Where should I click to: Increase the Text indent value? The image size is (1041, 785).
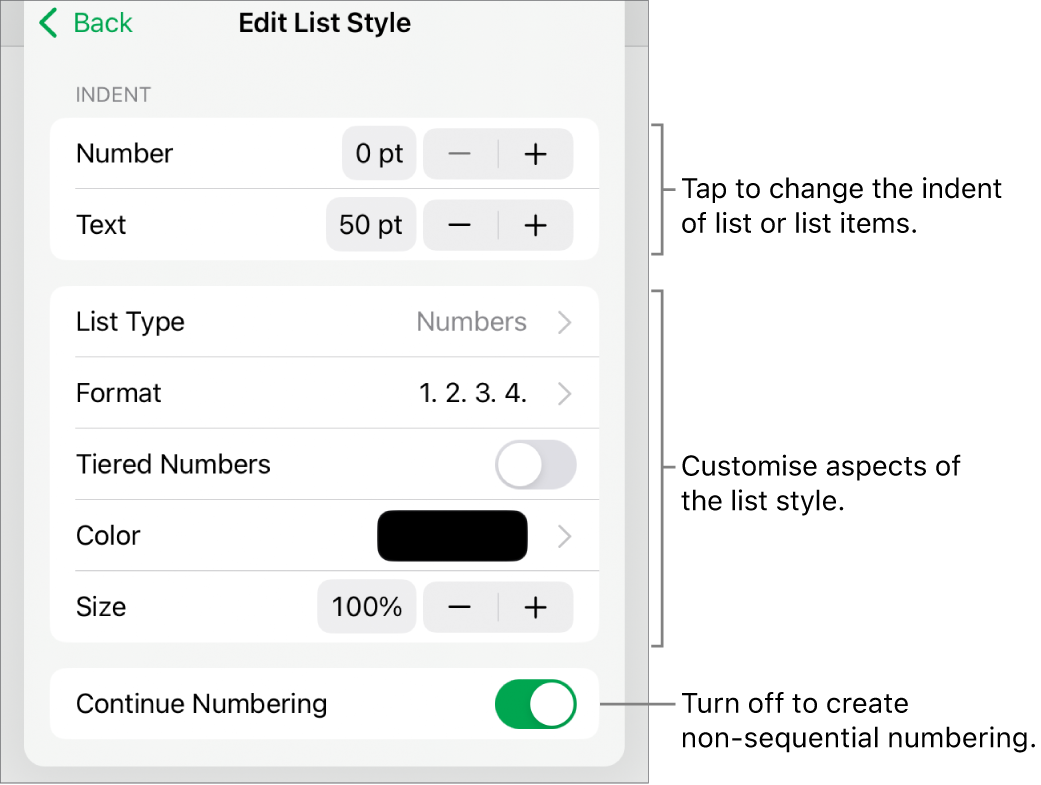536,225
